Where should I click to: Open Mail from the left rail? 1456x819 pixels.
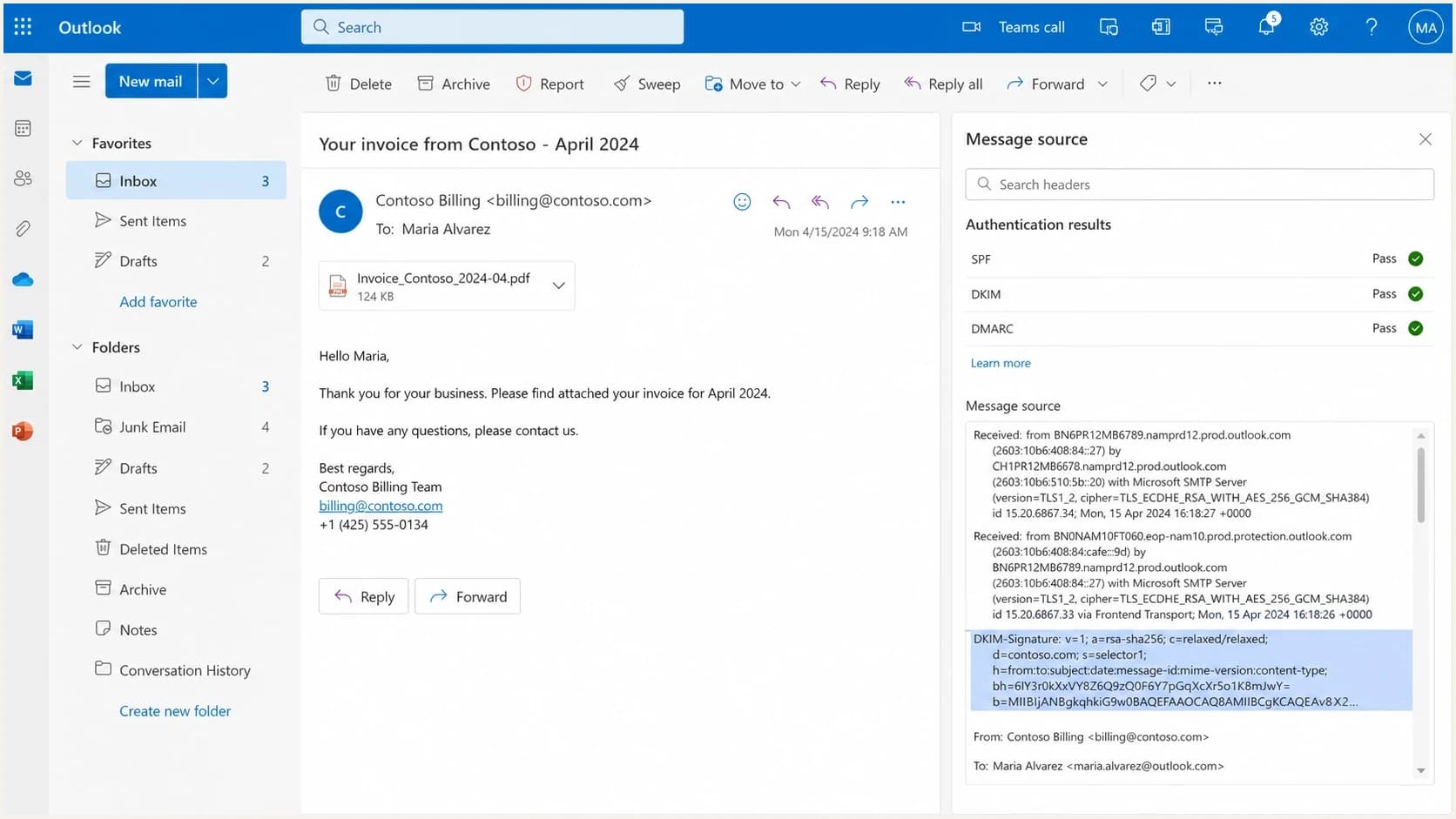(24, 79)
